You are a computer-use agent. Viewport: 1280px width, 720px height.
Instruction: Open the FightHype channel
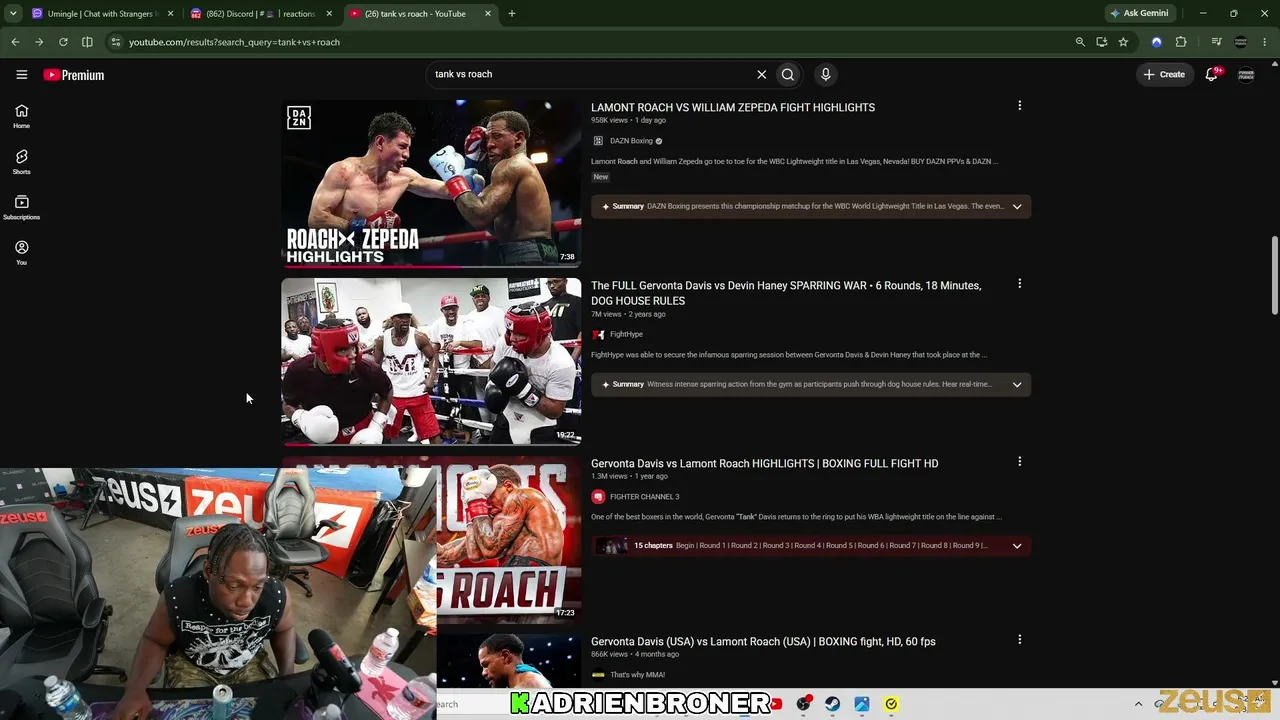[626, 334]
